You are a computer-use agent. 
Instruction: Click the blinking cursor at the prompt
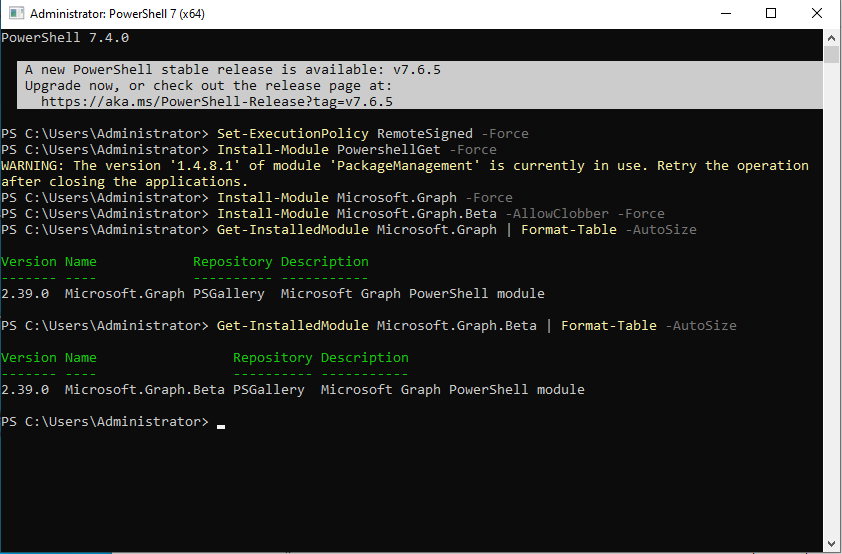pos(221,427)
